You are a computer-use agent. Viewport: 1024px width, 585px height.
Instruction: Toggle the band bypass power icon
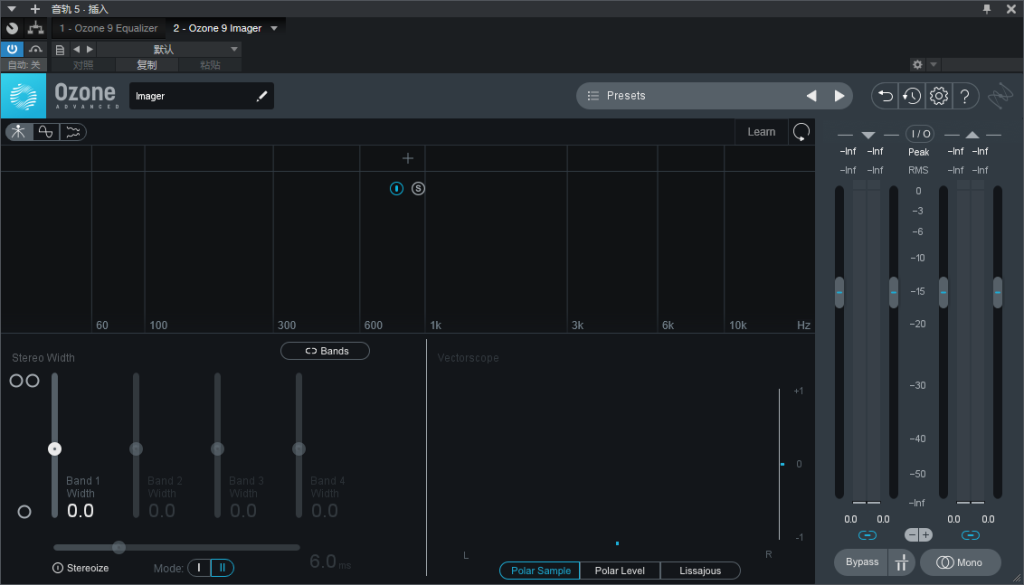click(396, 189)
